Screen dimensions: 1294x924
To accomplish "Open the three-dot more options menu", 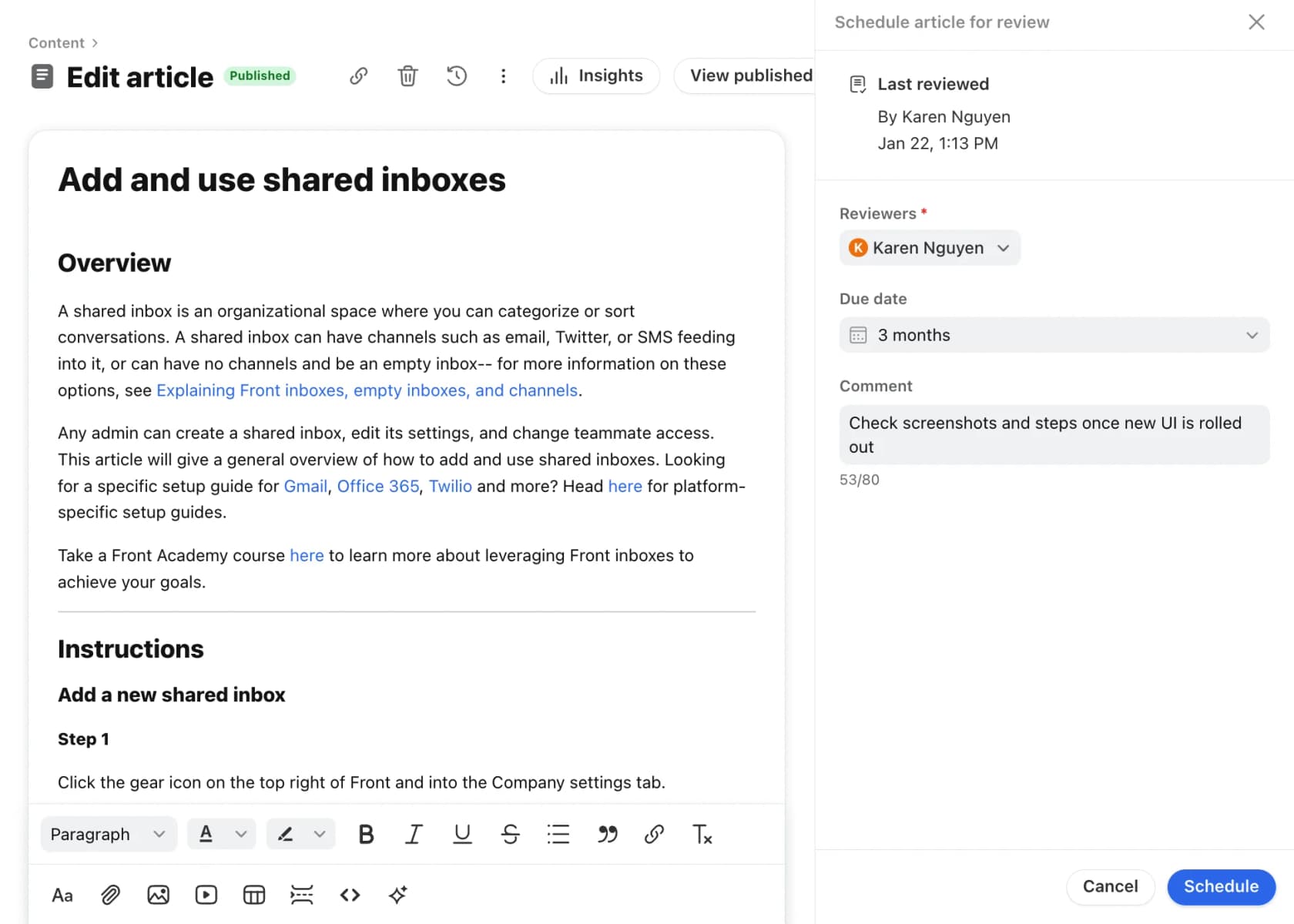I will pyautogui.click(x=503, y=75).
